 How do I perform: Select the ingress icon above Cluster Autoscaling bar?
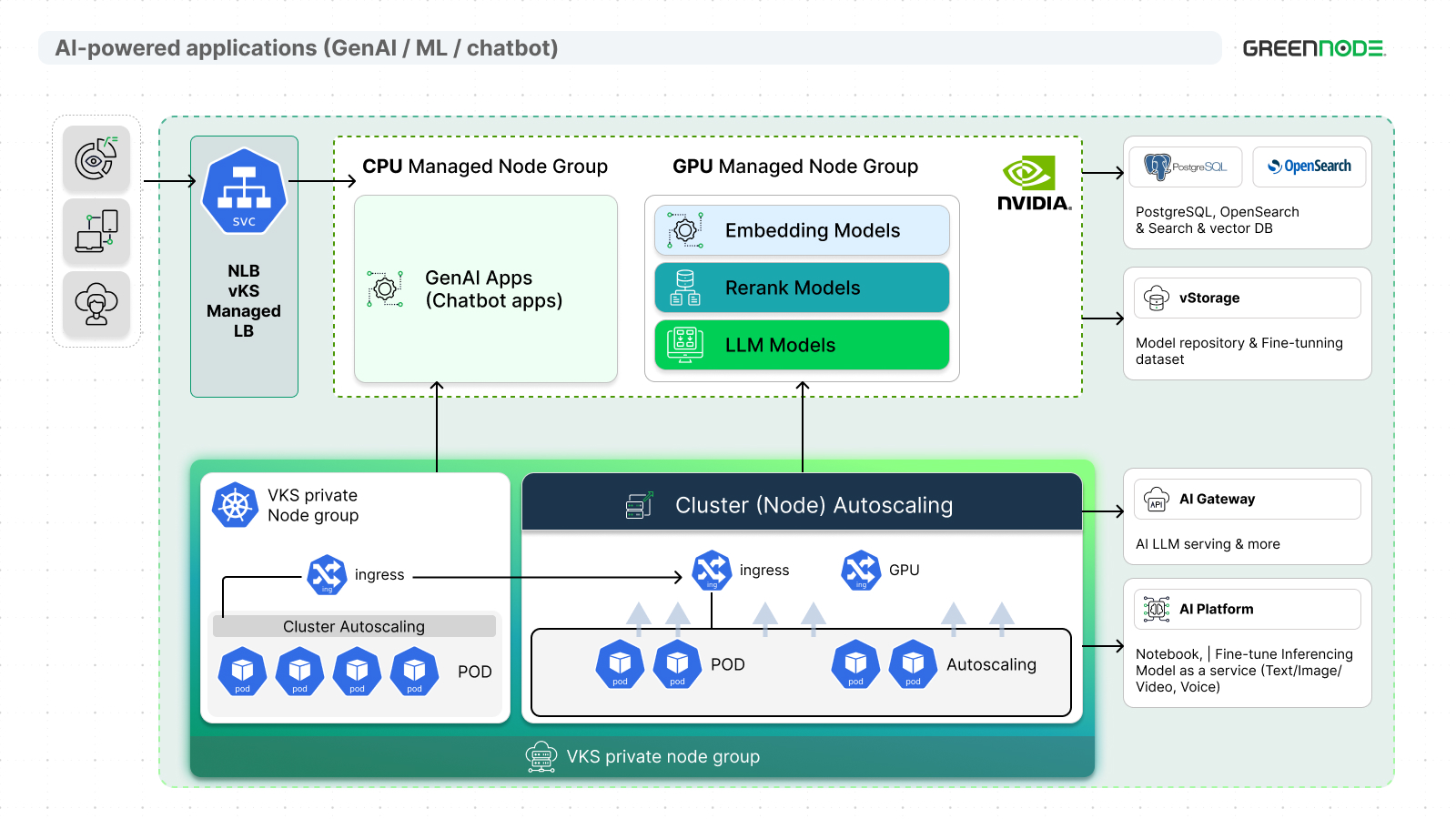click(327, 575)
